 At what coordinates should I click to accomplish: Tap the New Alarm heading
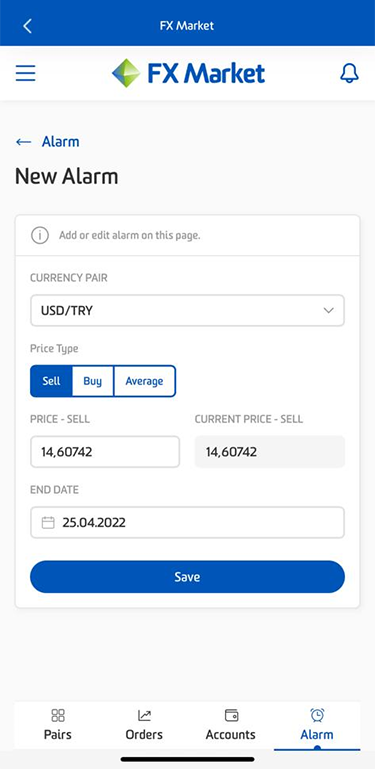[67, 176]
